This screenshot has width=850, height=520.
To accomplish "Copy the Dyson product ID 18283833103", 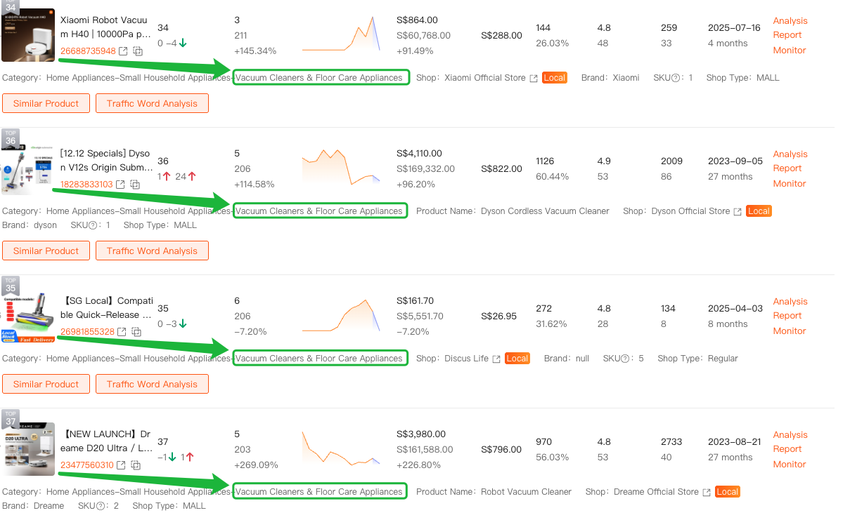I will (136, 184).
